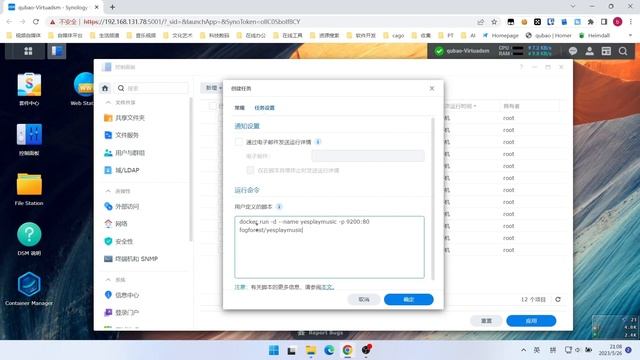Open Chrome extensions puzzle icon
The image size is (640, 360).
pos(591,22)
